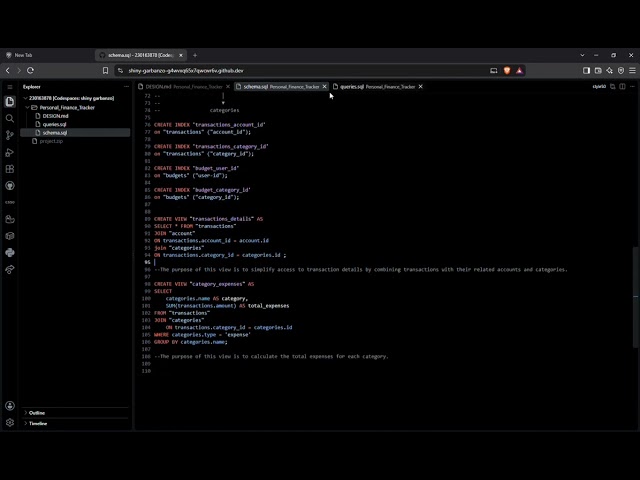The width and height of the screenshot is (640, 480).
Task: Open the browser tab search dropdown
Action: pyautogui.click(x=582, y=55)
